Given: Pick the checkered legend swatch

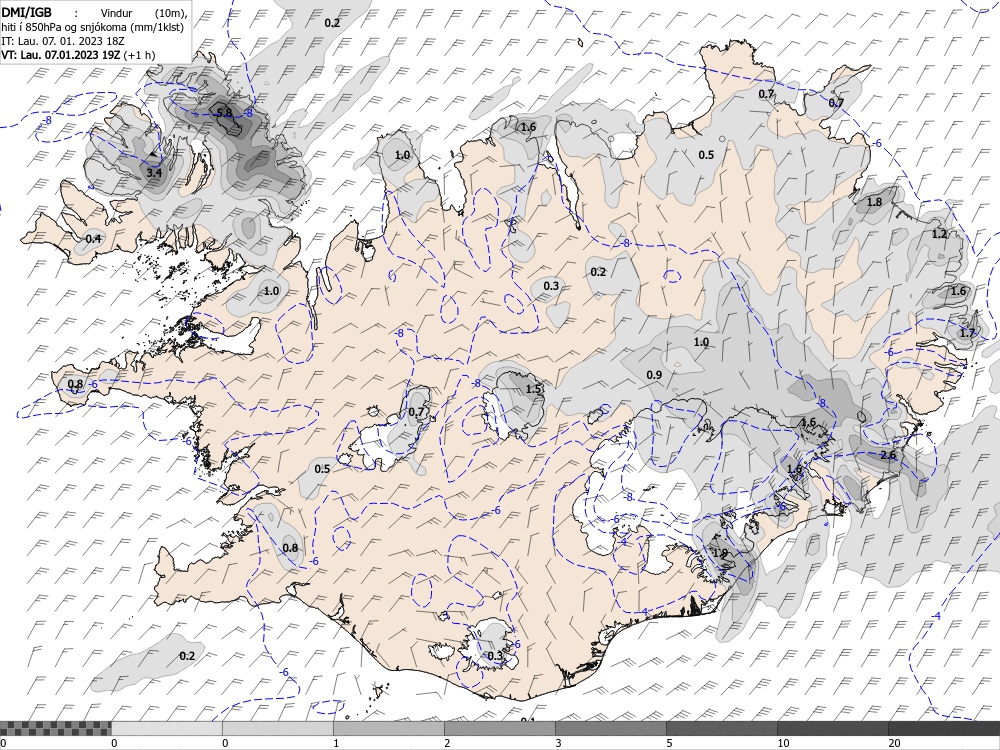Looking at the screenshot, I should point(55,728).
